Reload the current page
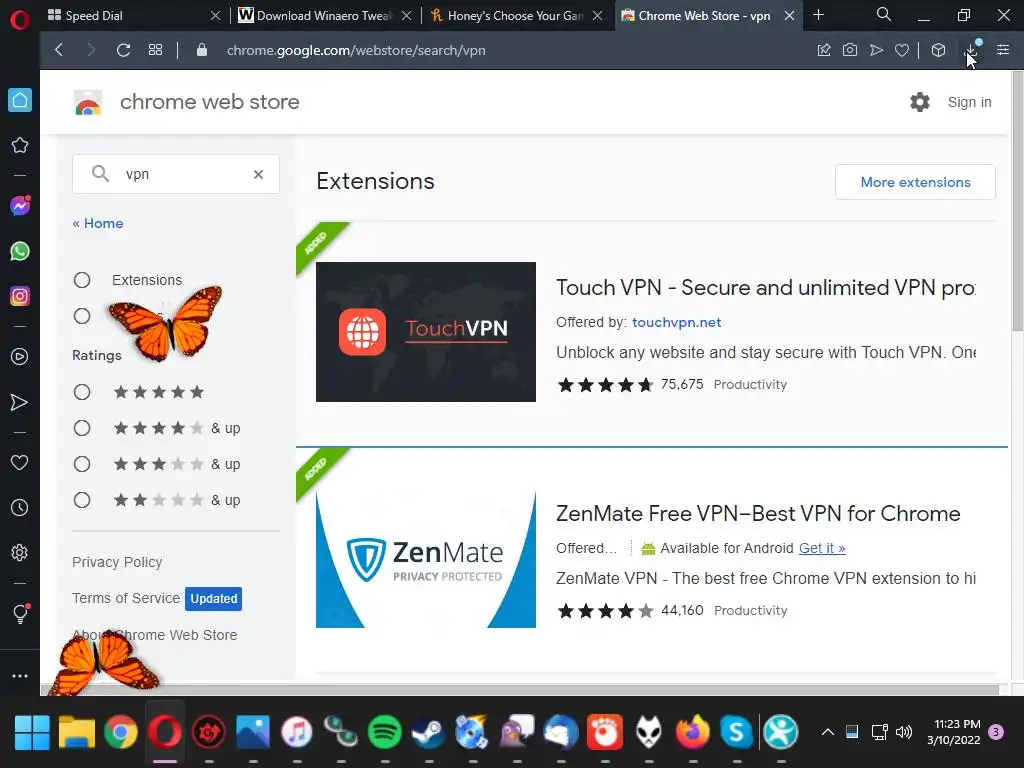The image size is (1024, 768). (x=123, y=50)
